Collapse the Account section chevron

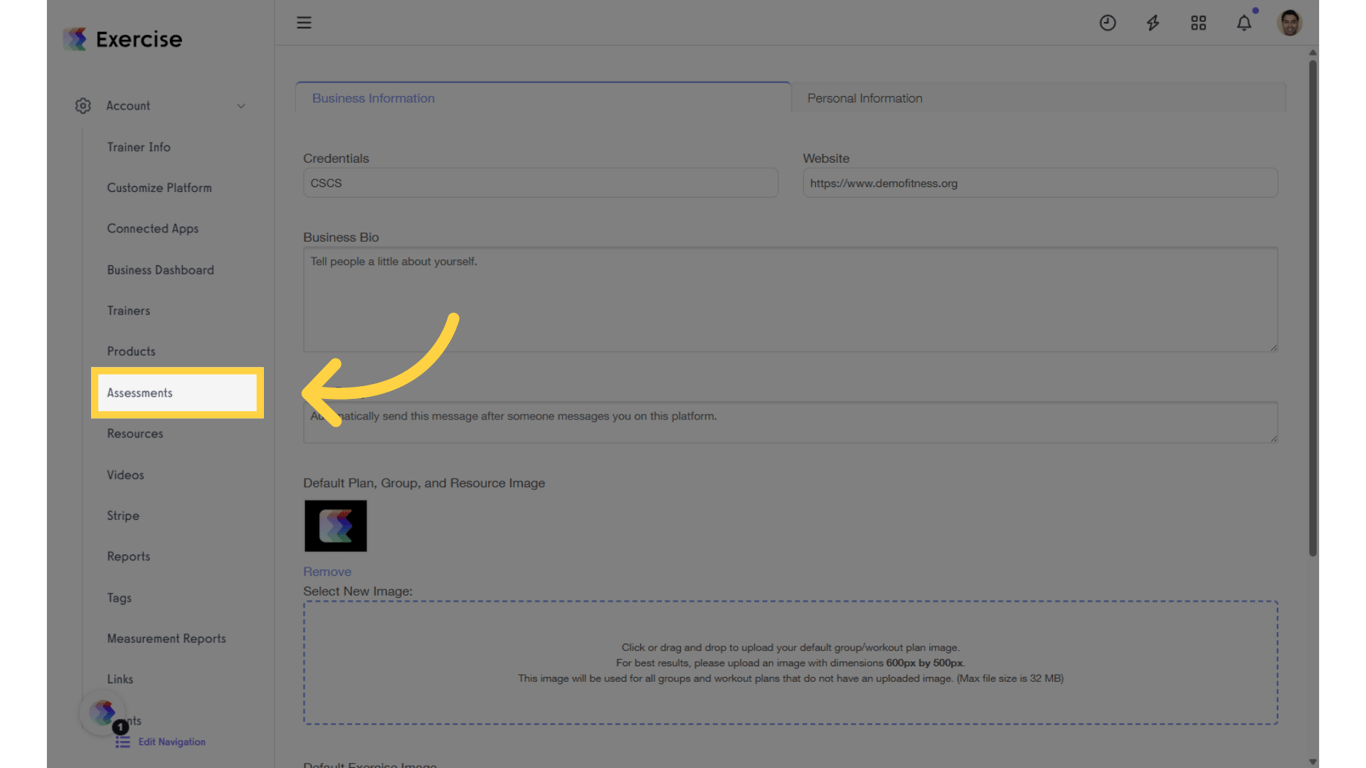pos(241,105)
